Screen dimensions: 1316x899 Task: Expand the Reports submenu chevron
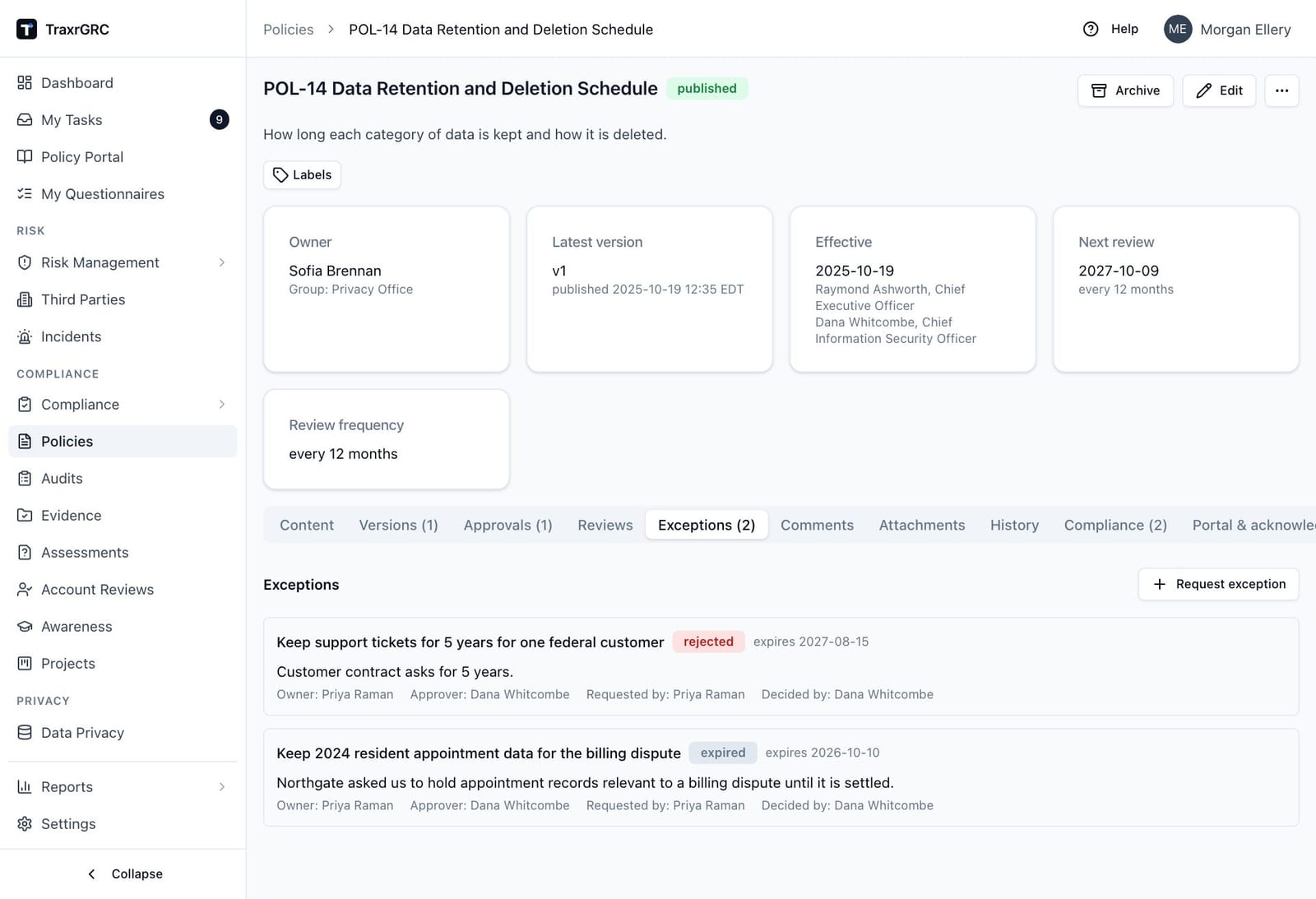222,786
